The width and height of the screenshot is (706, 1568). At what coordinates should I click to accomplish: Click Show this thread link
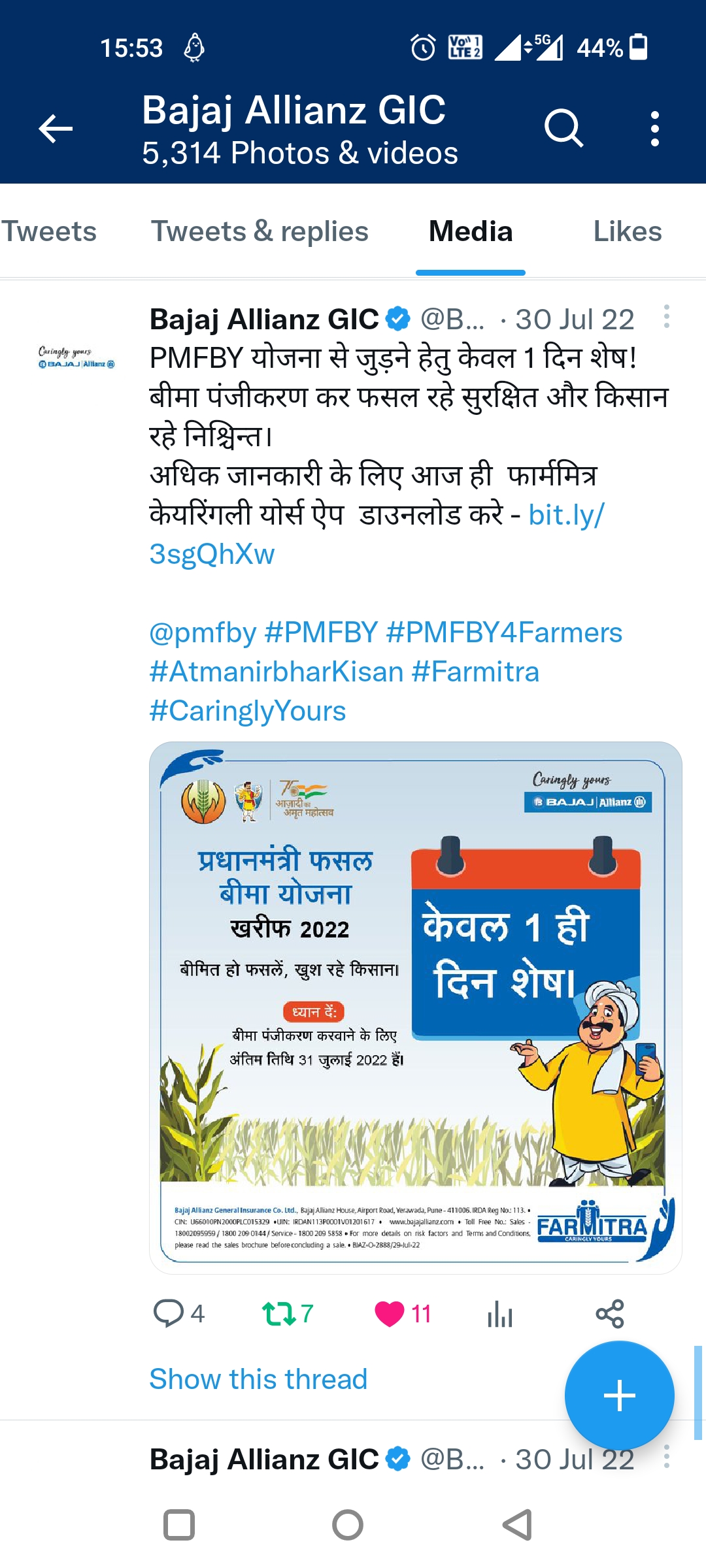pos(258,1379)
